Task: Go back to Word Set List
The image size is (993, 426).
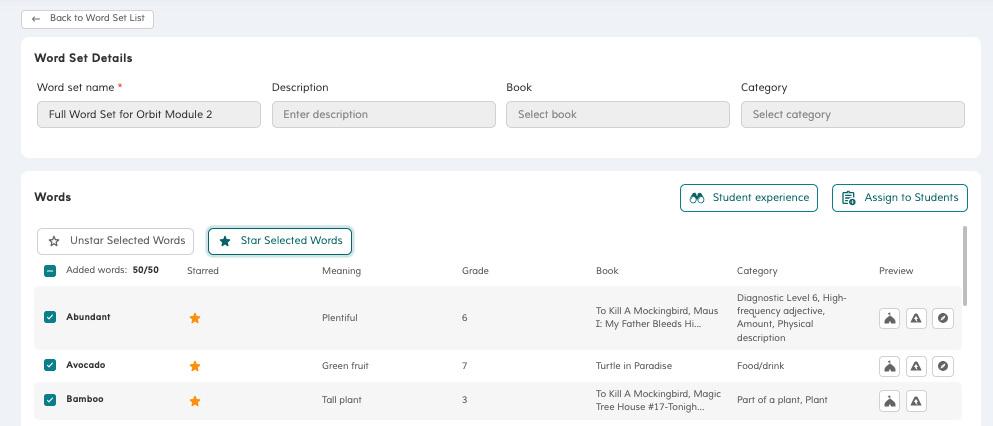Action: (x=88, y=18)
